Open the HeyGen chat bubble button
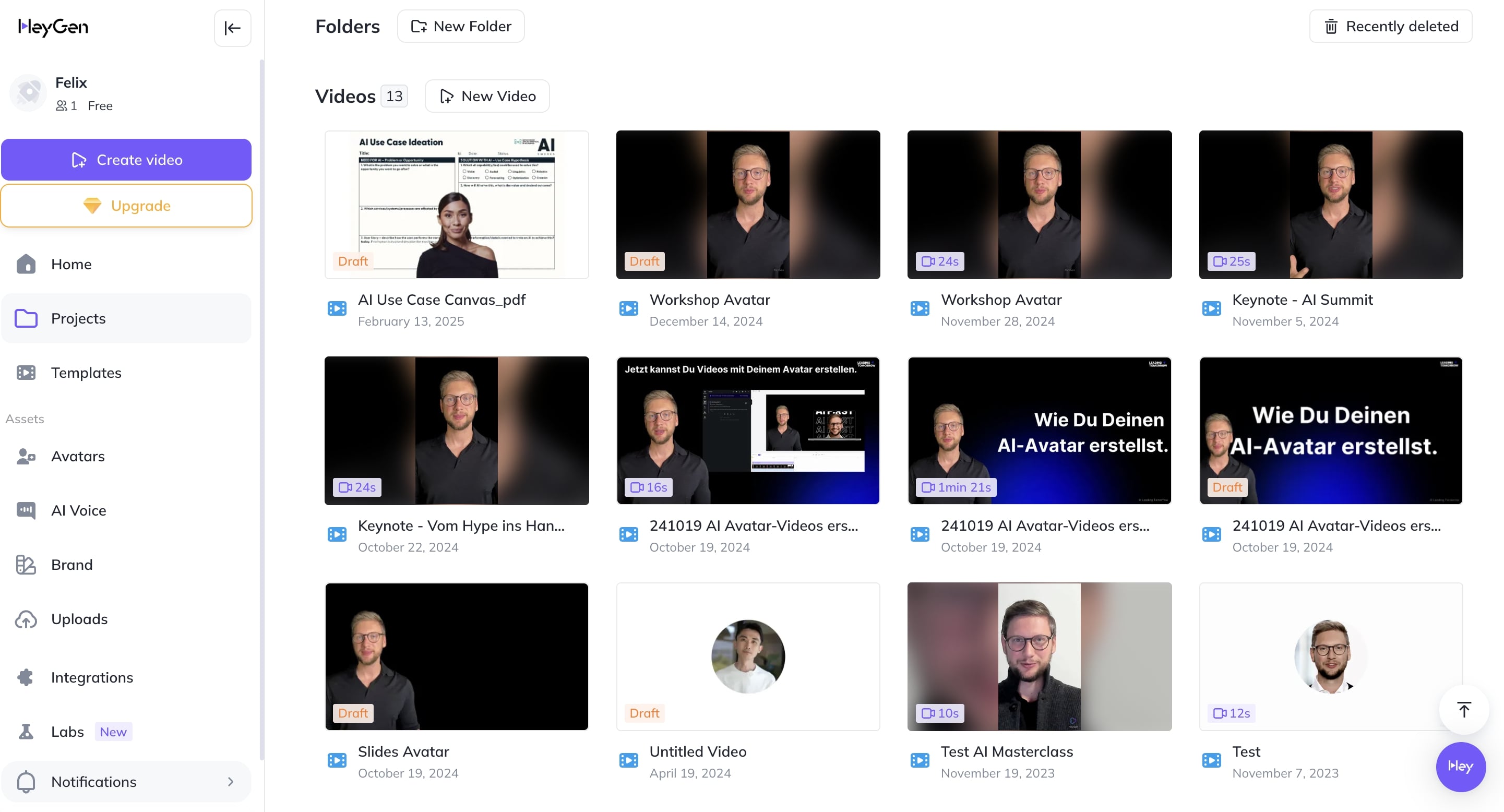Image resolution: width=1504 pixels, height=812 pixels. click(x=1460, y=767)
